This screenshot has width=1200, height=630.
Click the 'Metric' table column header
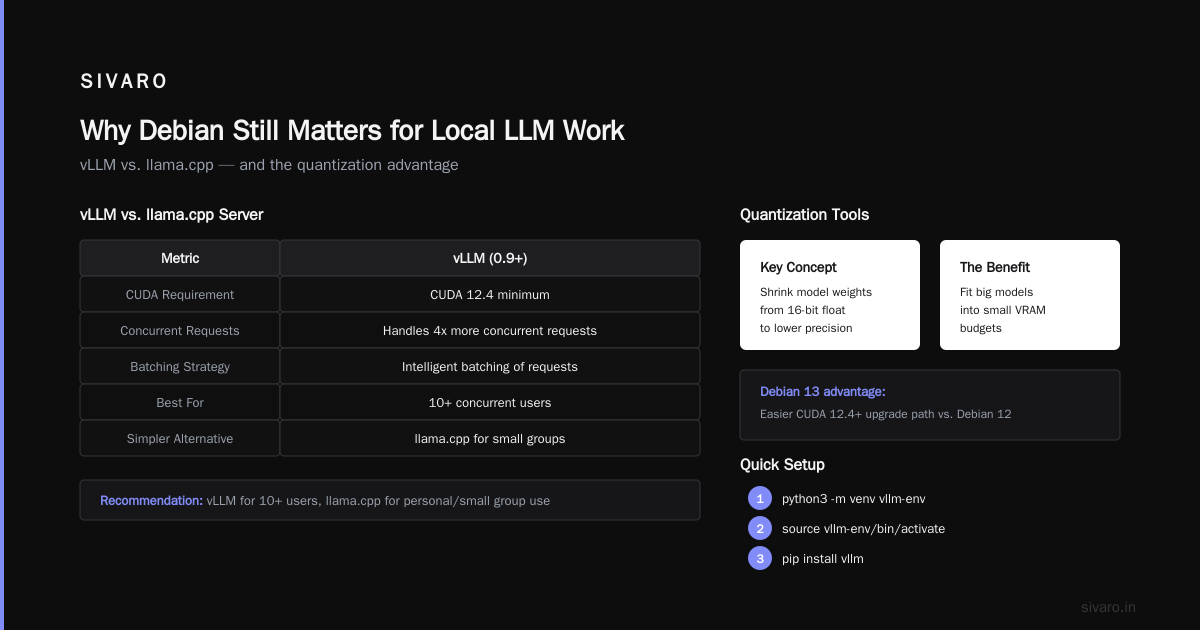(180, 258)
